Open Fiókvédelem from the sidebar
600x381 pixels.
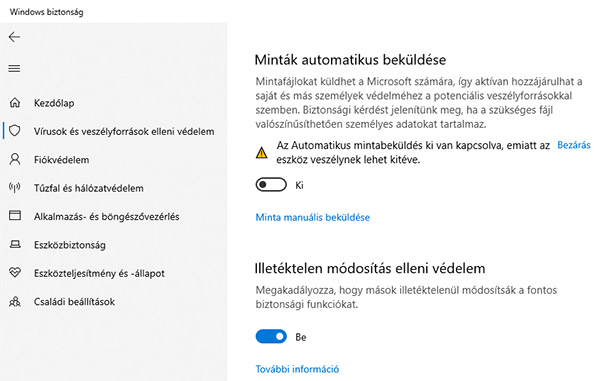click(x=61, y=160)
